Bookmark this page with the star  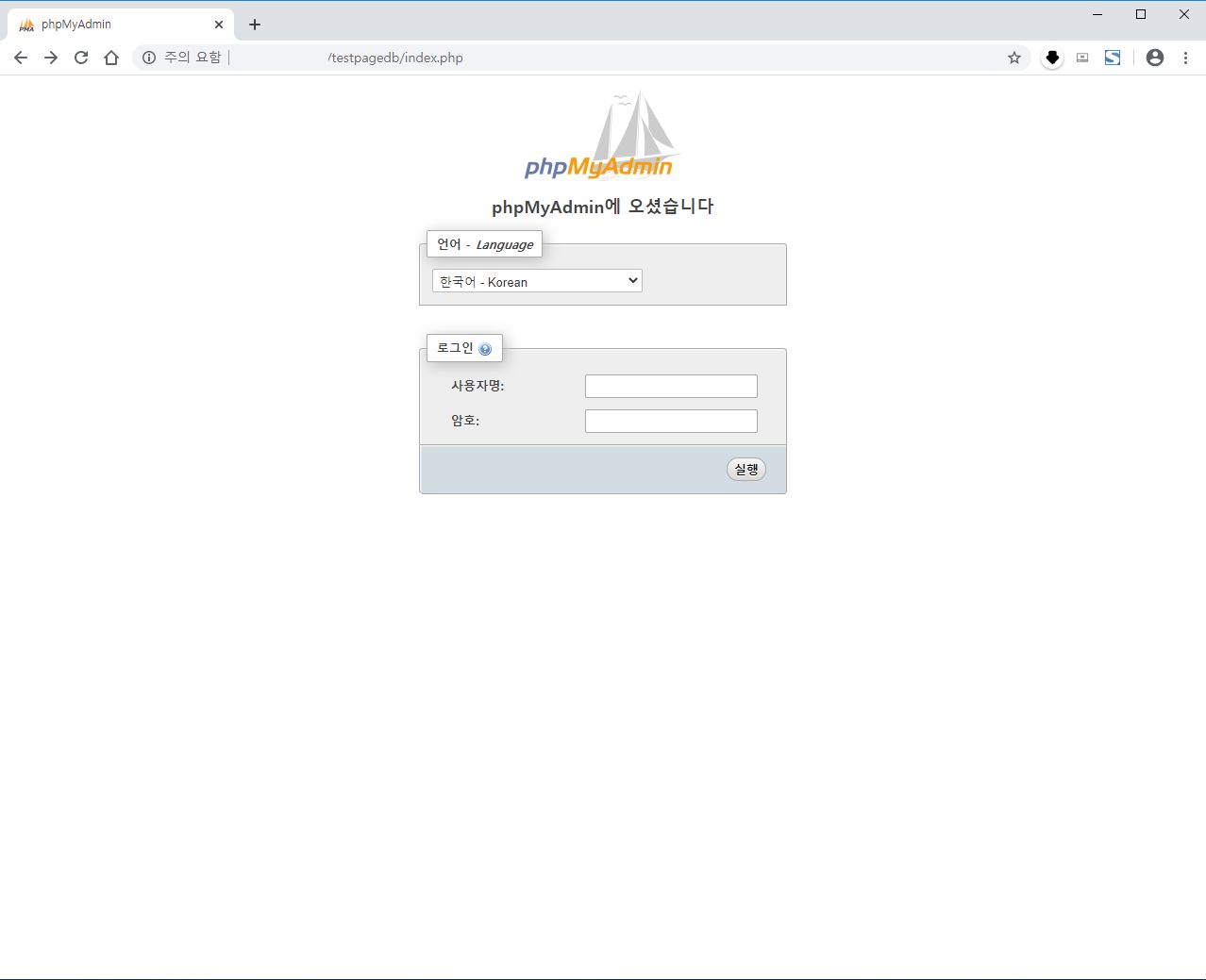(x=1014, y=58)
